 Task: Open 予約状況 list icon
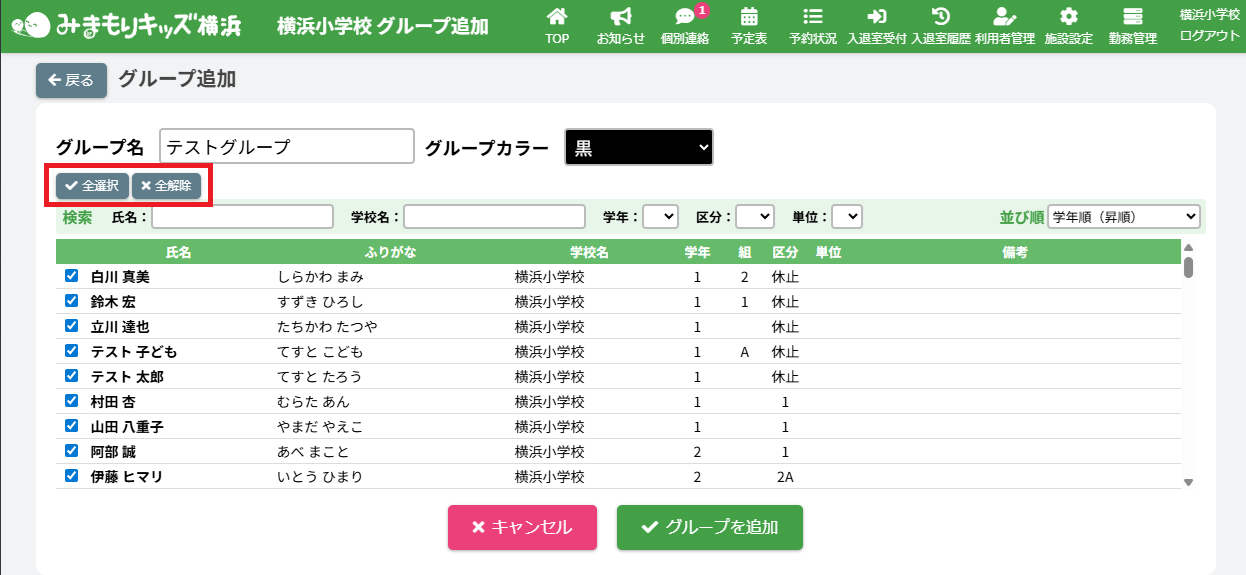click(x=812, y=17)
